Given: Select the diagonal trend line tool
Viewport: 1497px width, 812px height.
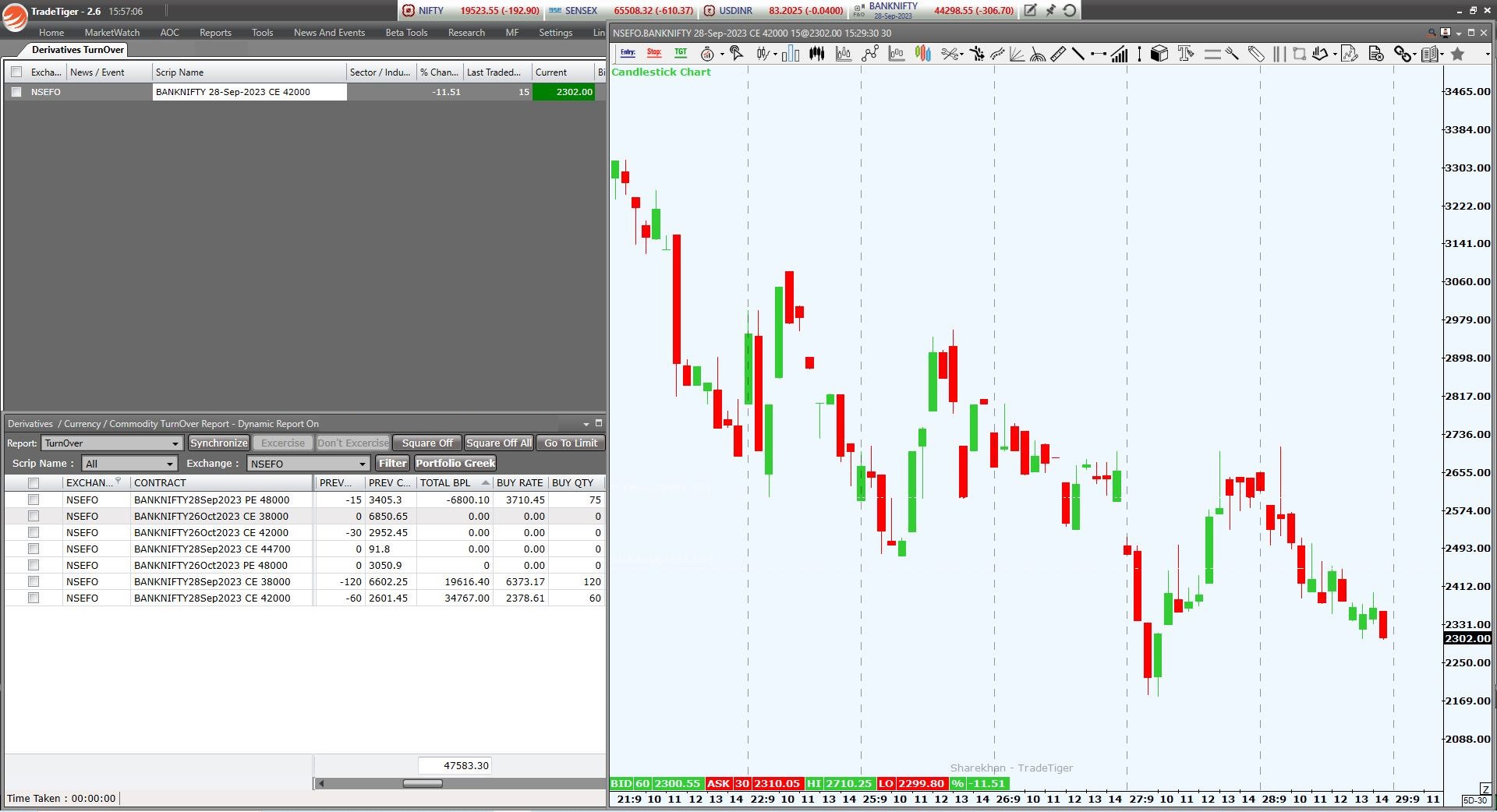Looking at the screenshot, I should 1078,54.
